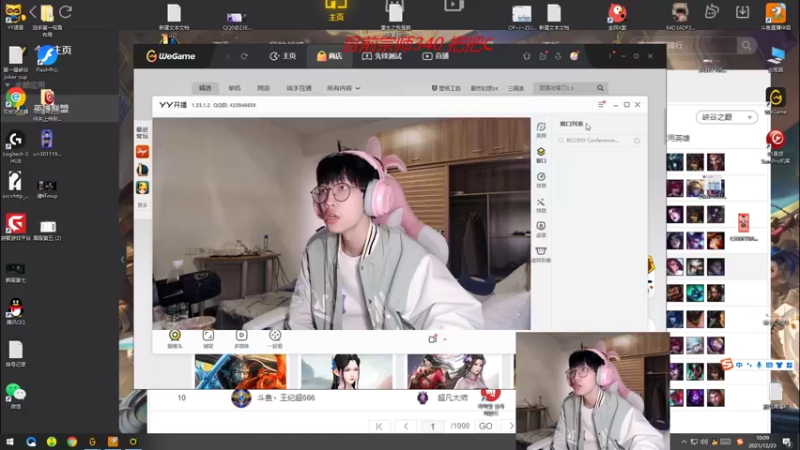Open the 窗口 layers panel in YY开播
Viewport: 800px width, 450px height.
tap(541, 155)
